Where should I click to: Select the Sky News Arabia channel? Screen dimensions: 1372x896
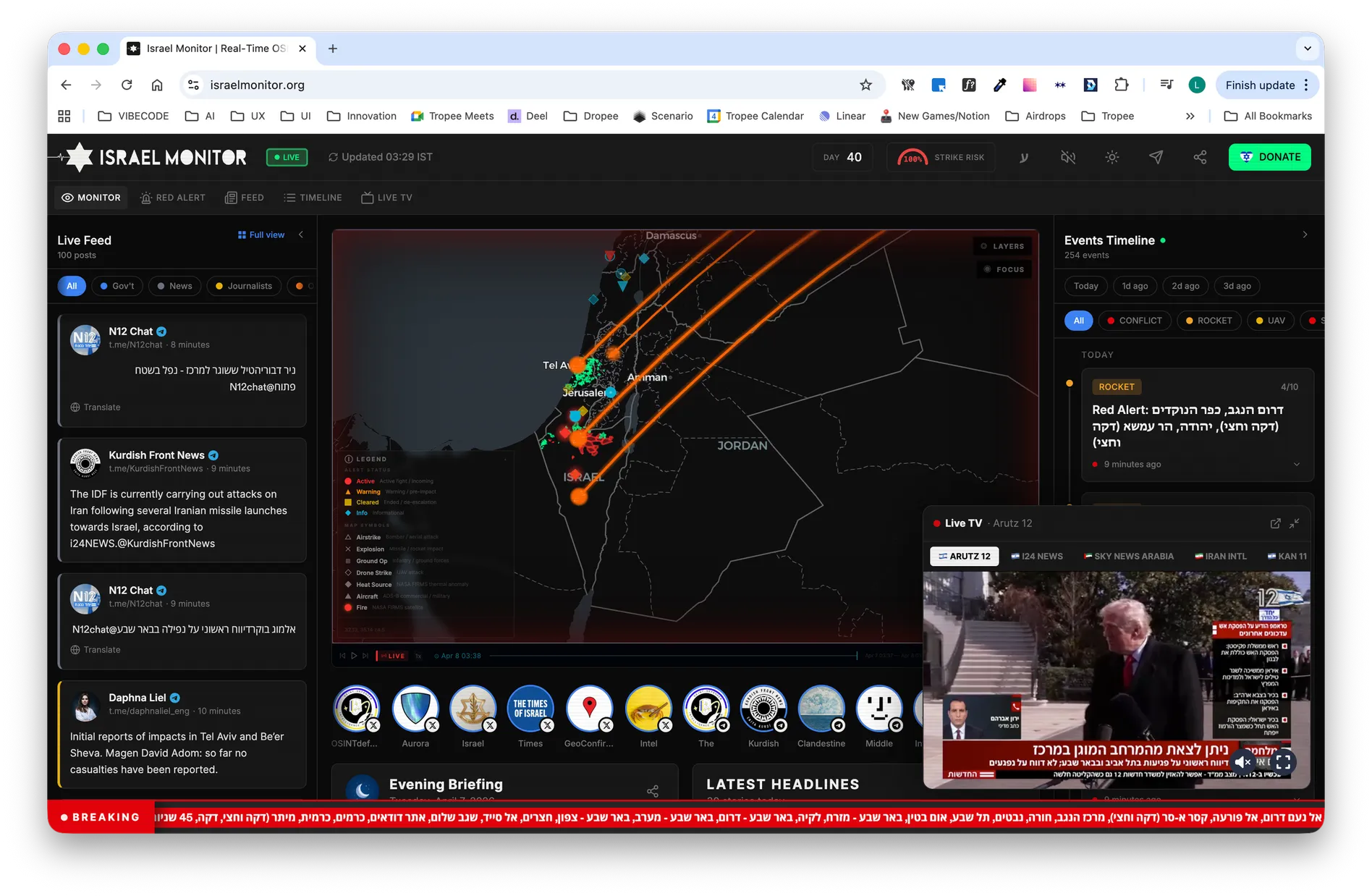[x=1129, y=557]
